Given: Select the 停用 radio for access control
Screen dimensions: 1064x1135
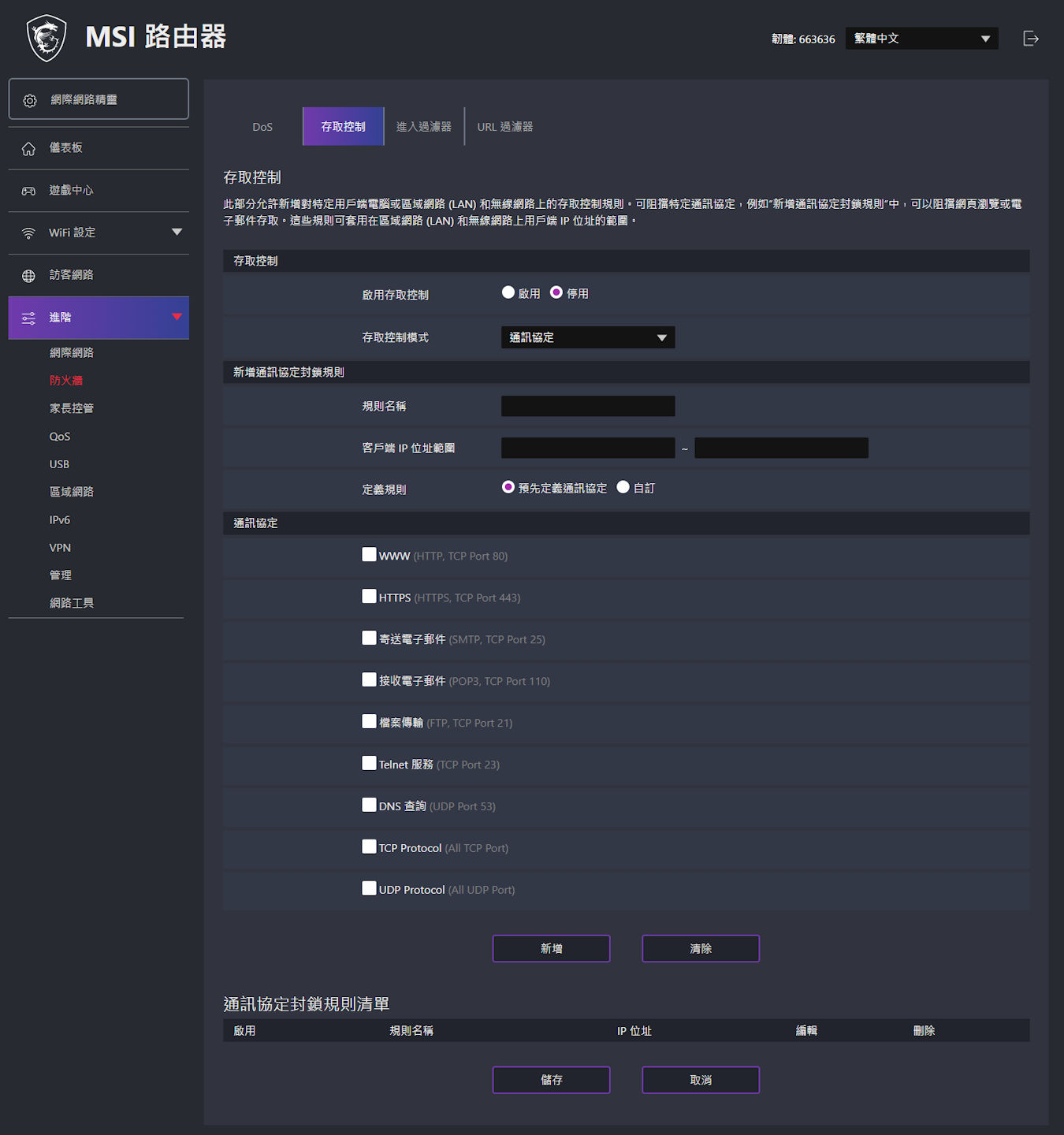Looking at the screenshot, I should (x=556, y=292).
